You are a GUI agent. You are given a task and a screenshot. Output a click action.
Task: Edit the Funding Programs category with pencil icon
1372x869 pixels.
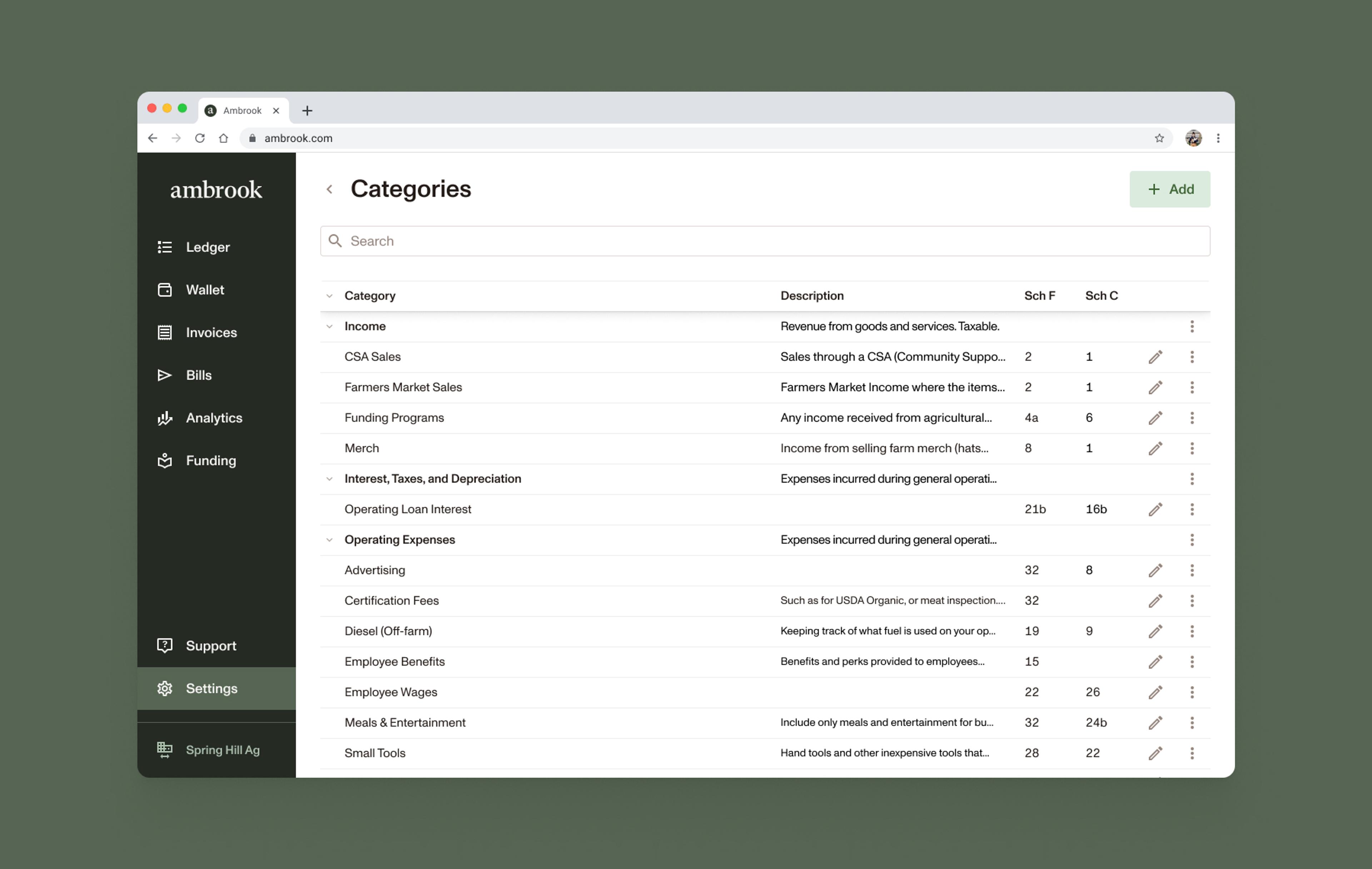[x=1155, y=418]
